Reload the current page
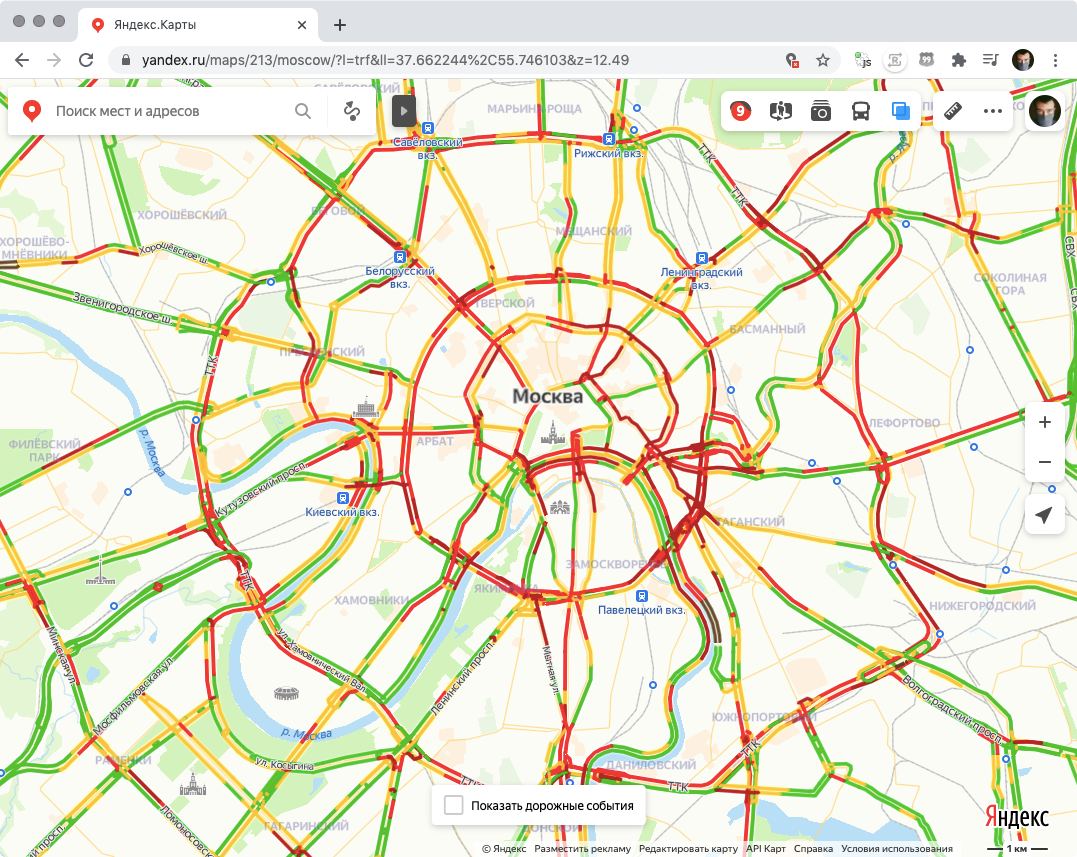The width and height of the screenshot is (1077, 857). (x=86, y=60)
